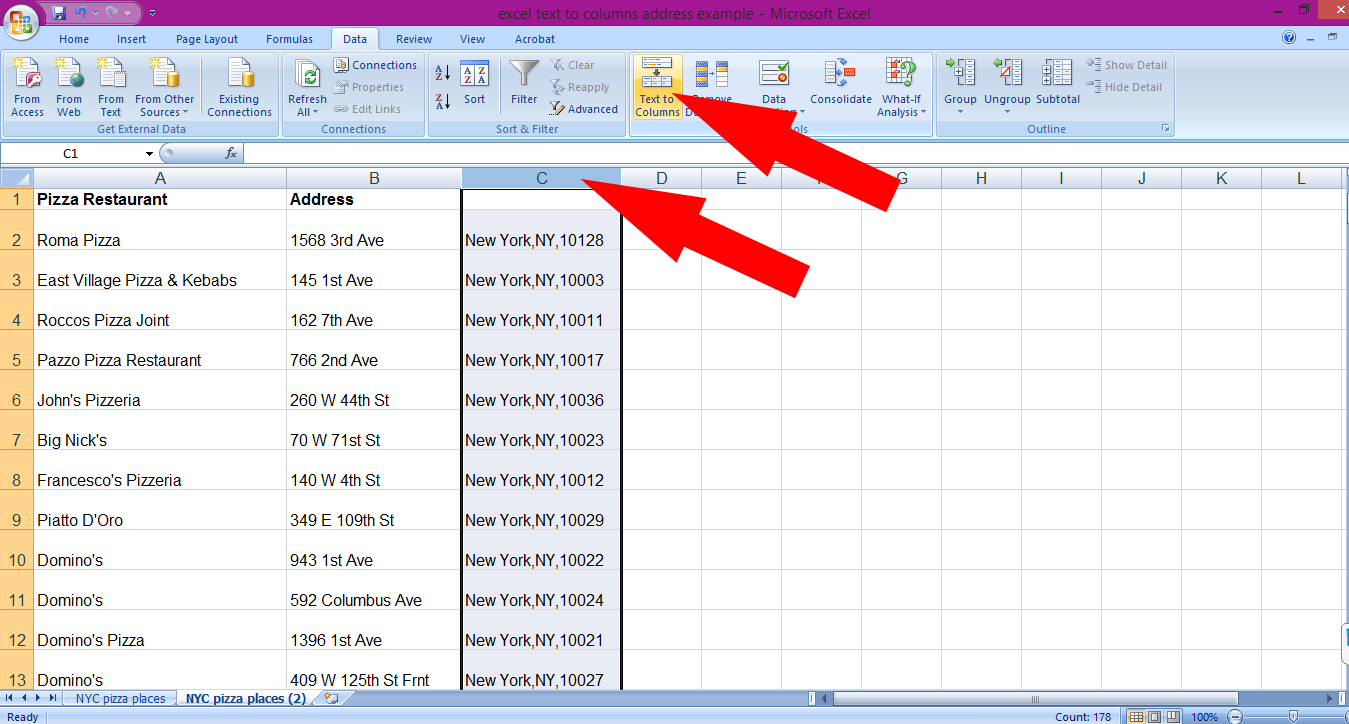Open Customize Quick Access Toolbar dropdown
This screenshot has height=724, width=1349.
click(152, 13)
